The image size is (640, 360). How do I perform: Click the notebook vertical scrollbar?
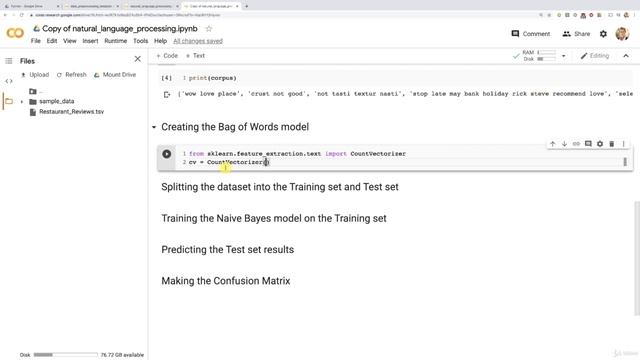point(637,258)
